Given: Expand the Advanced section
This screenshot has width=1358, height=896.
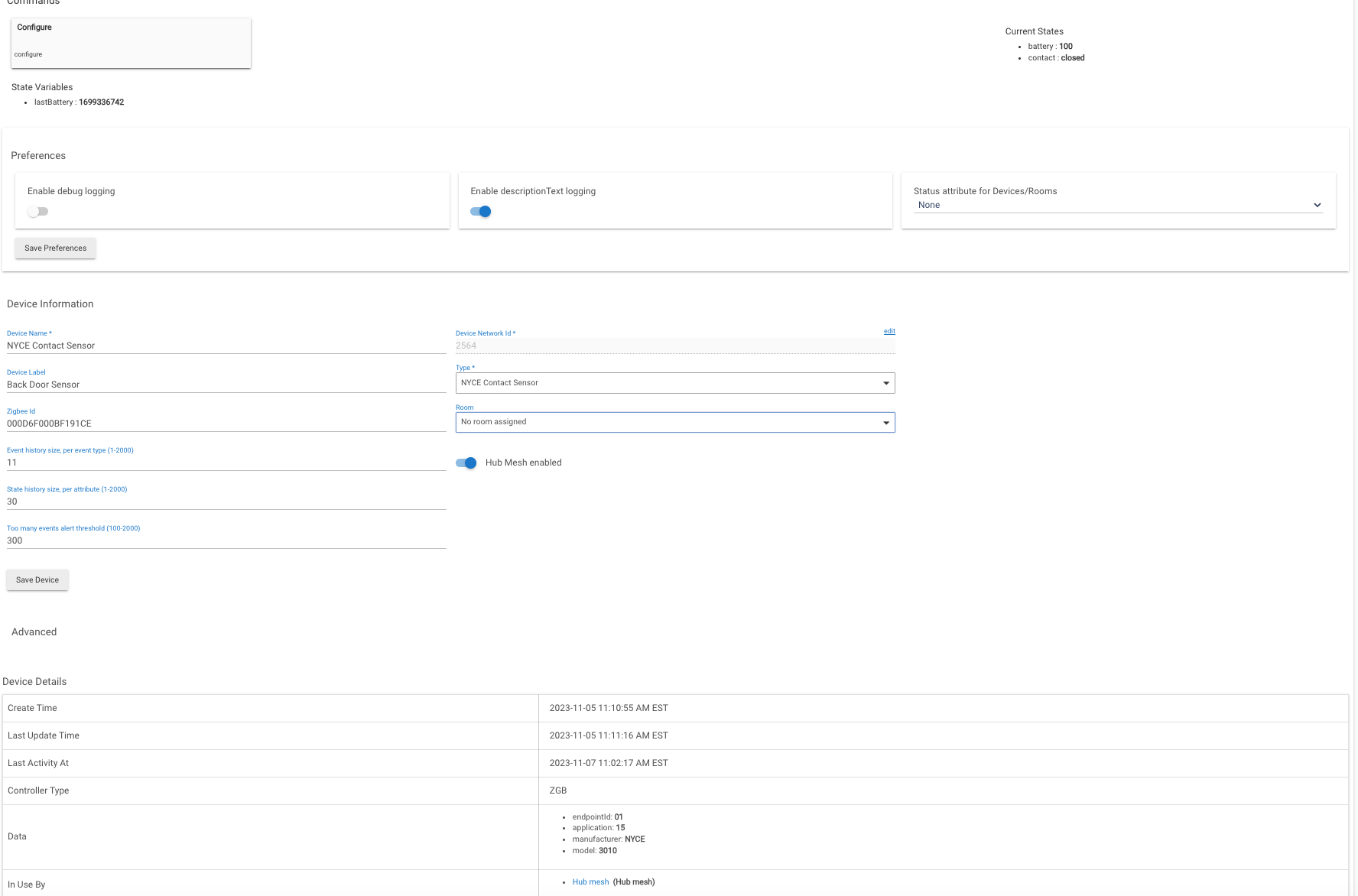Looking at the screenshot, I should tap(34, 632).
